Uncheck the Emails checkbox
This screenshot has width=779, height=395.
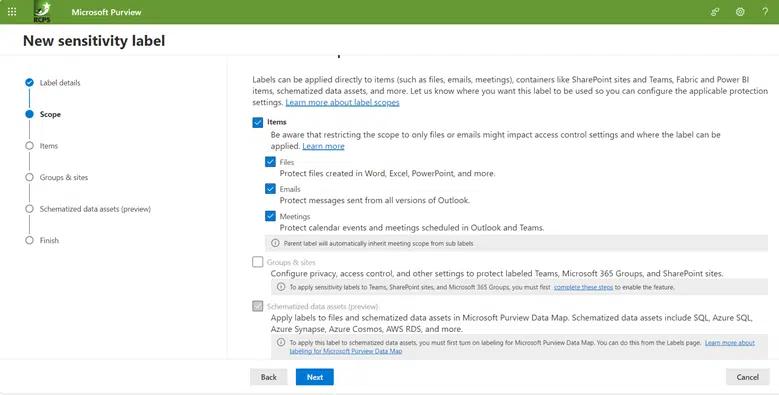coord(270,189)
